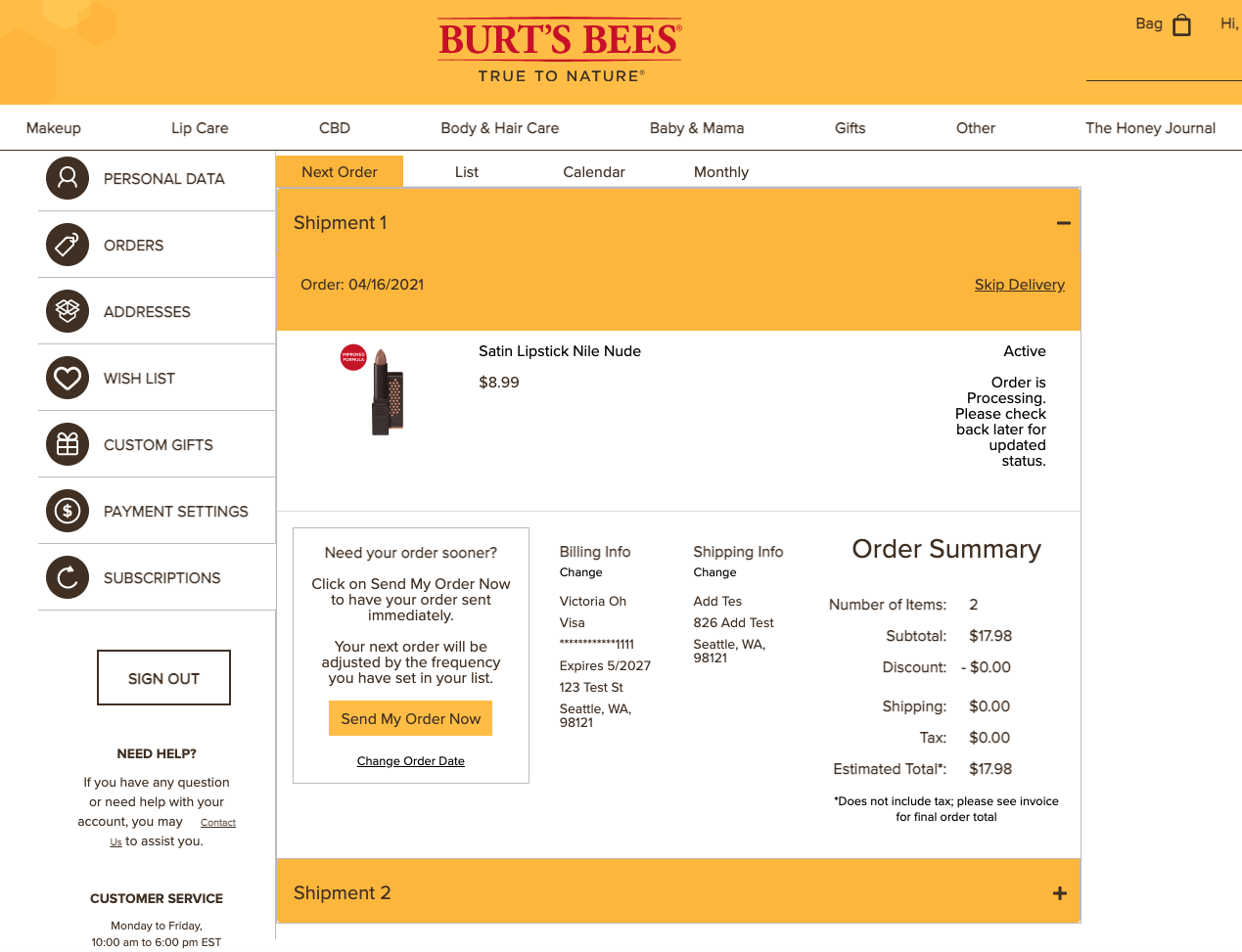Click the Burt's Bees logo
1242x952 pixels.
point(560,51)
